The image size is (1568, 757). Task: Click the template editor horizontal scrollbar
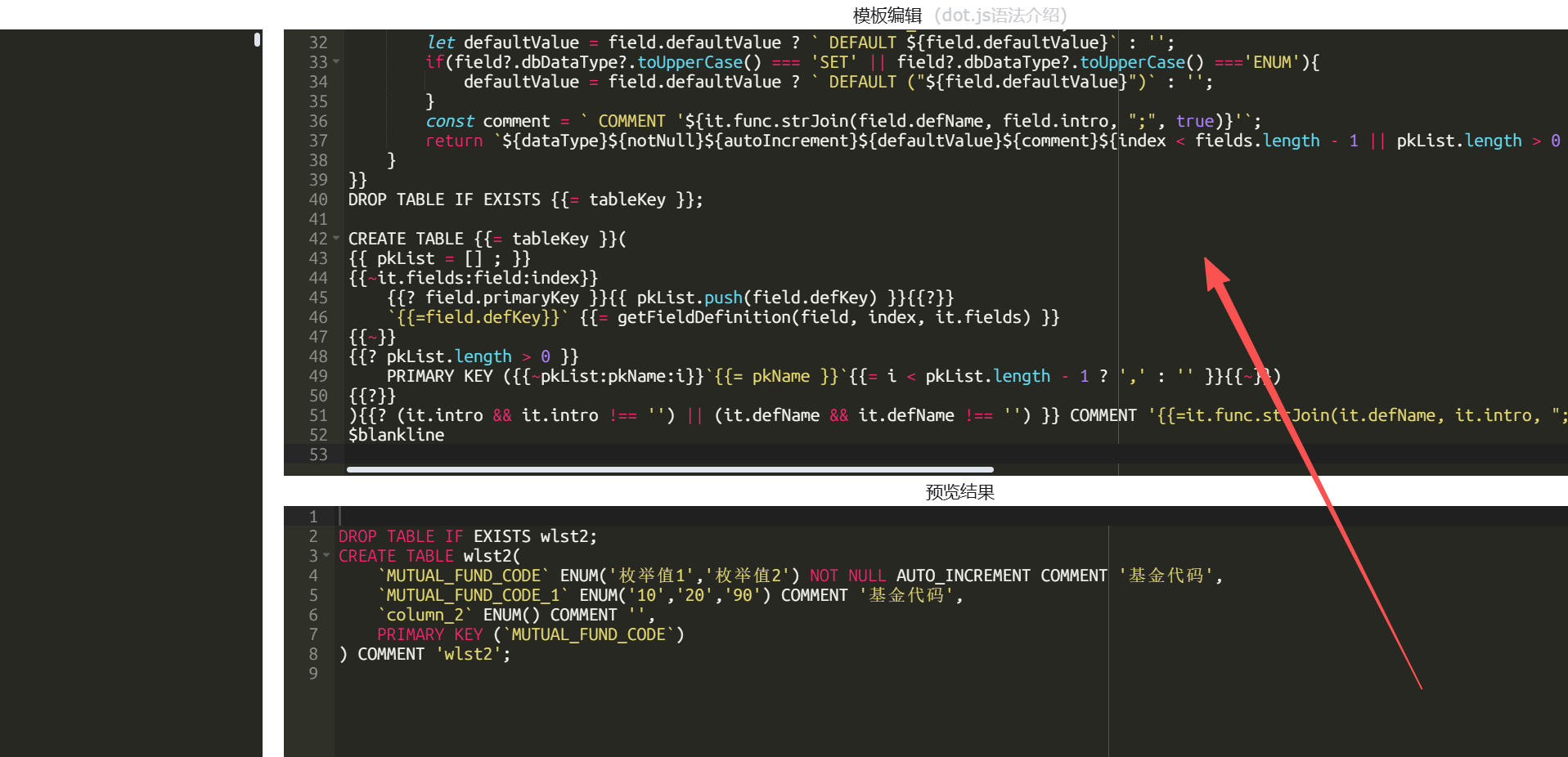point(669,470)
